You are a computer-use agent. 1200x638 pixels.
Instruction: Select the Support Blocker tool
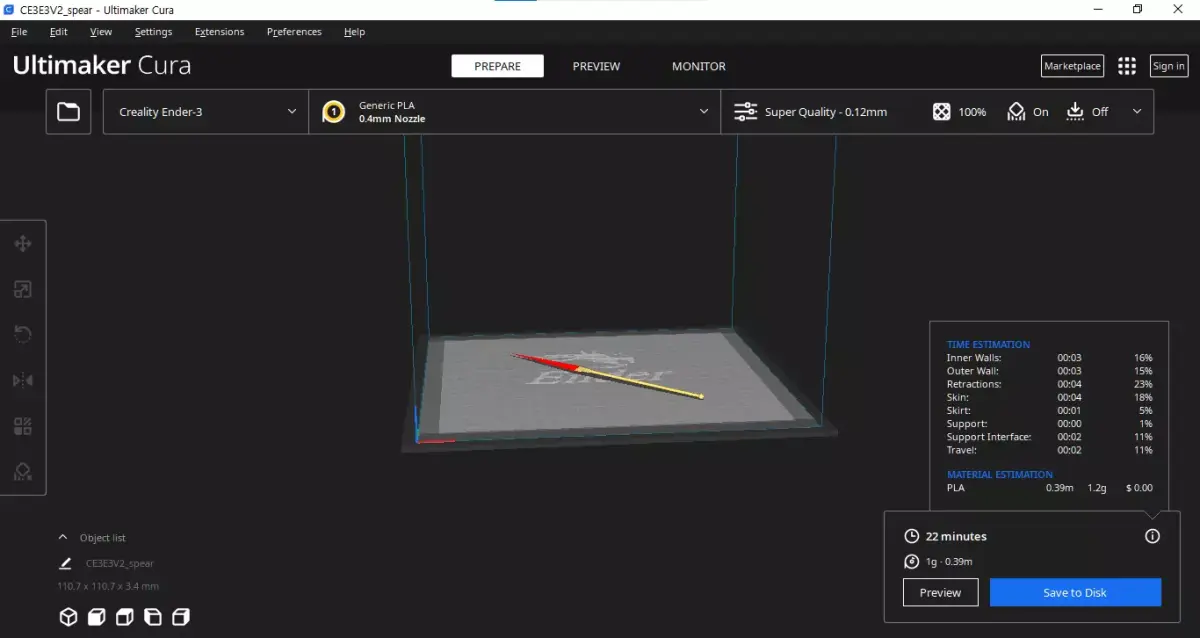tap(23, 471)
